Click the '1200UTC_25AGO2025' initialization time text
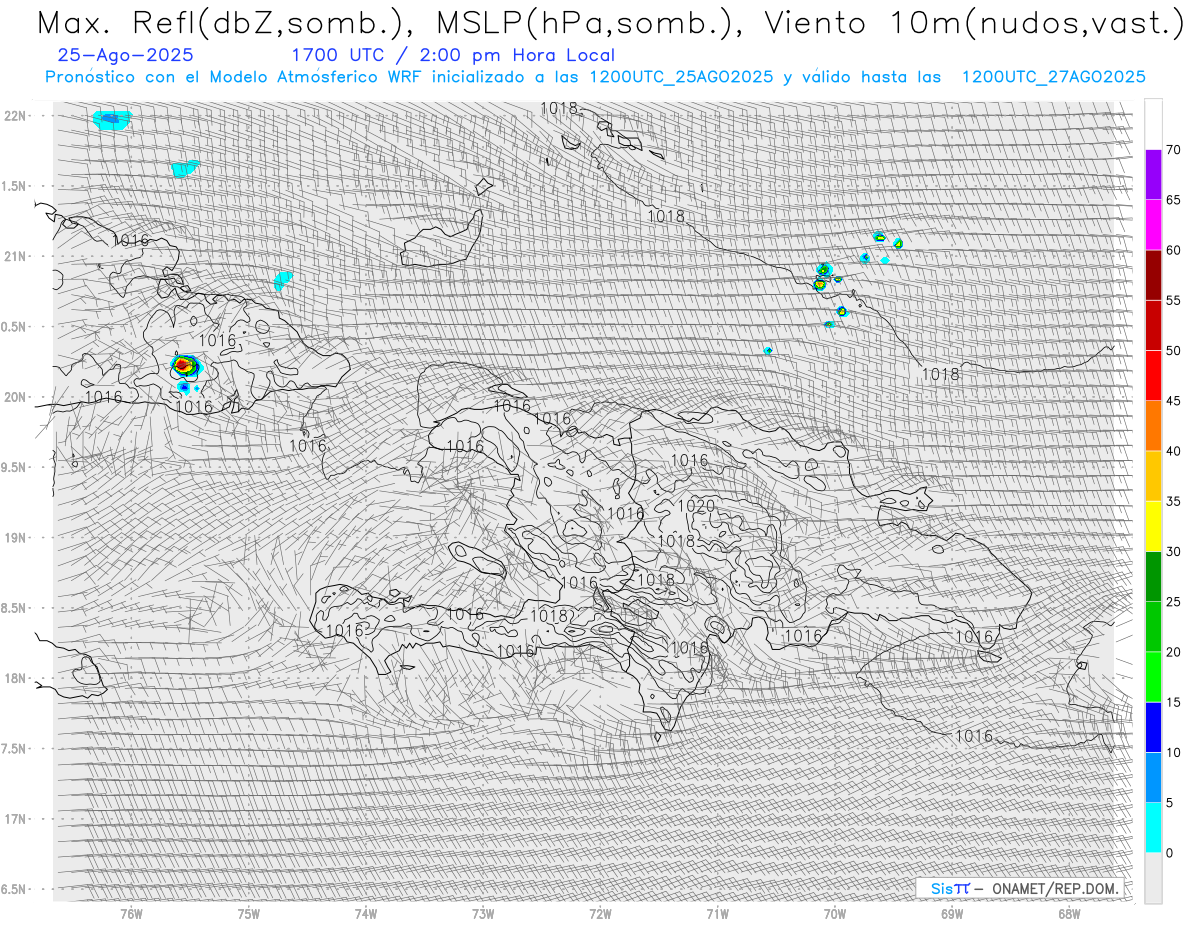The height and width of the screenshot is (927, 1200). pyautogui.click(x=682, y=77)
